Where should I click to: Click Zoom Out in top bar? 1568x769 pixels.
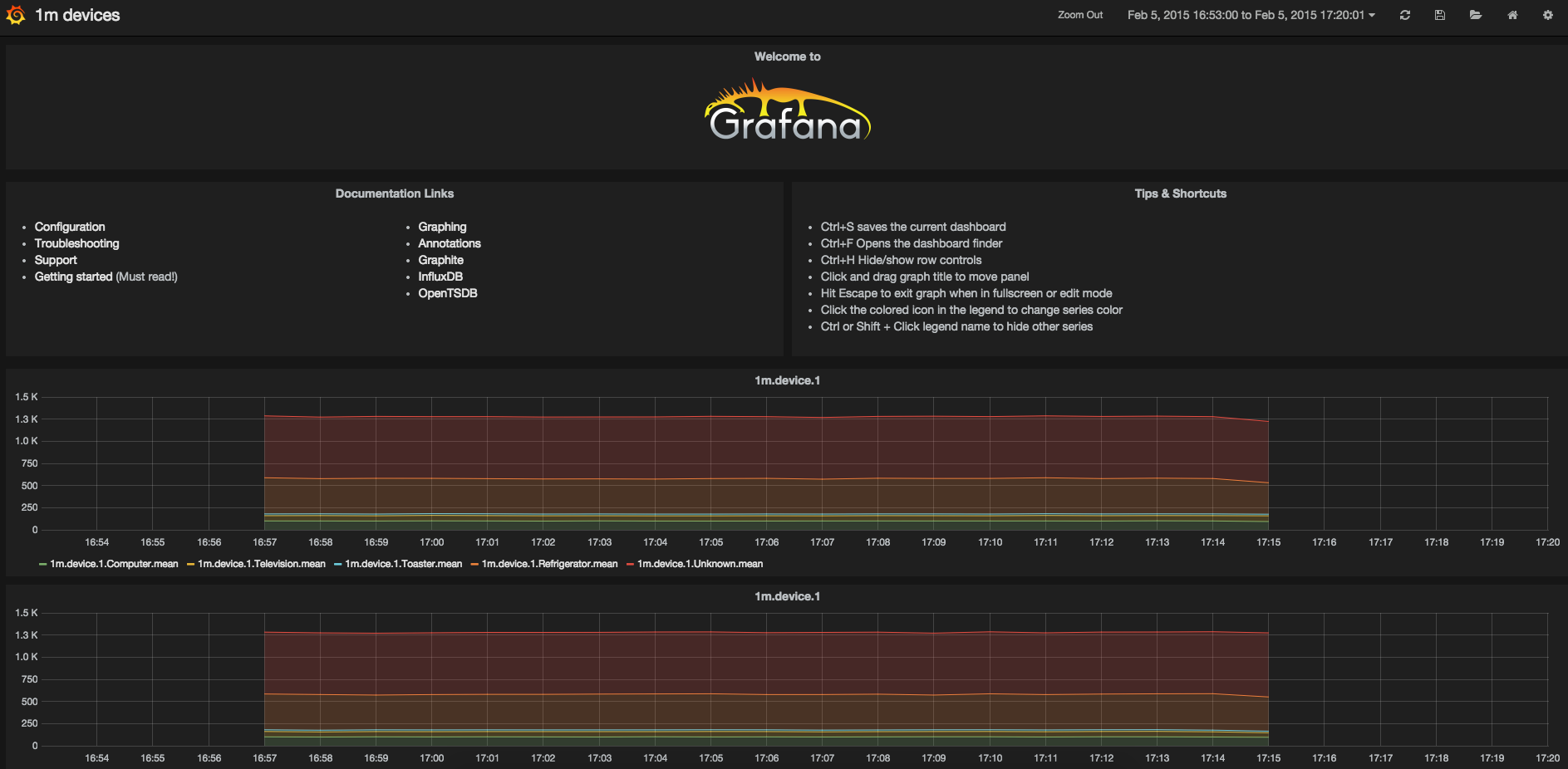tap(1080, 15)
